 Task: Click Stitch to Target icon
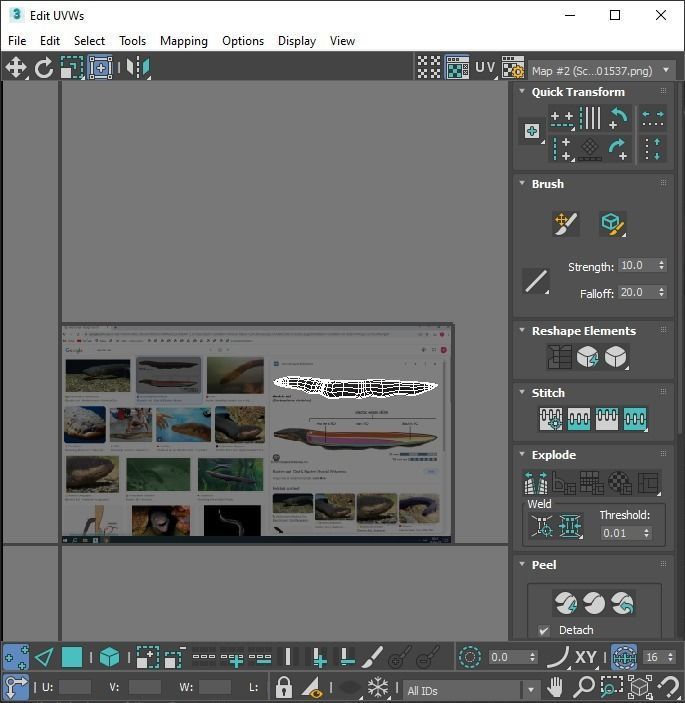[x=551, y=419]
